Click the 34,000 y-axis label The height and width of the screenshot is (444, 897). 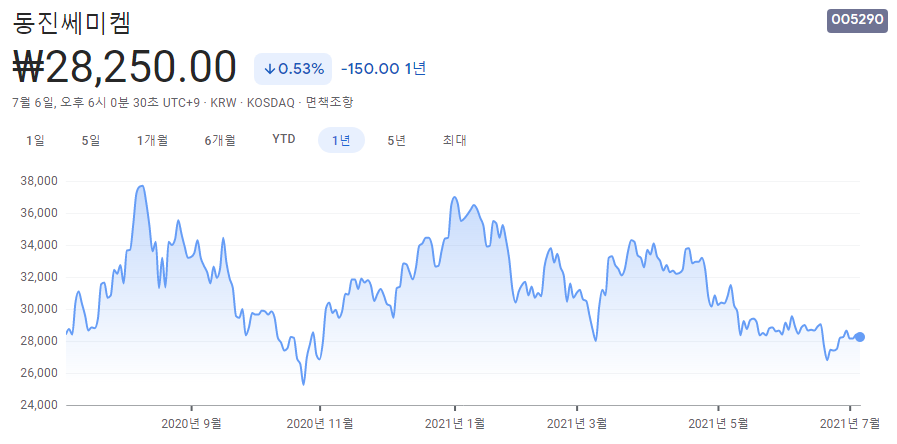[39, 245]
